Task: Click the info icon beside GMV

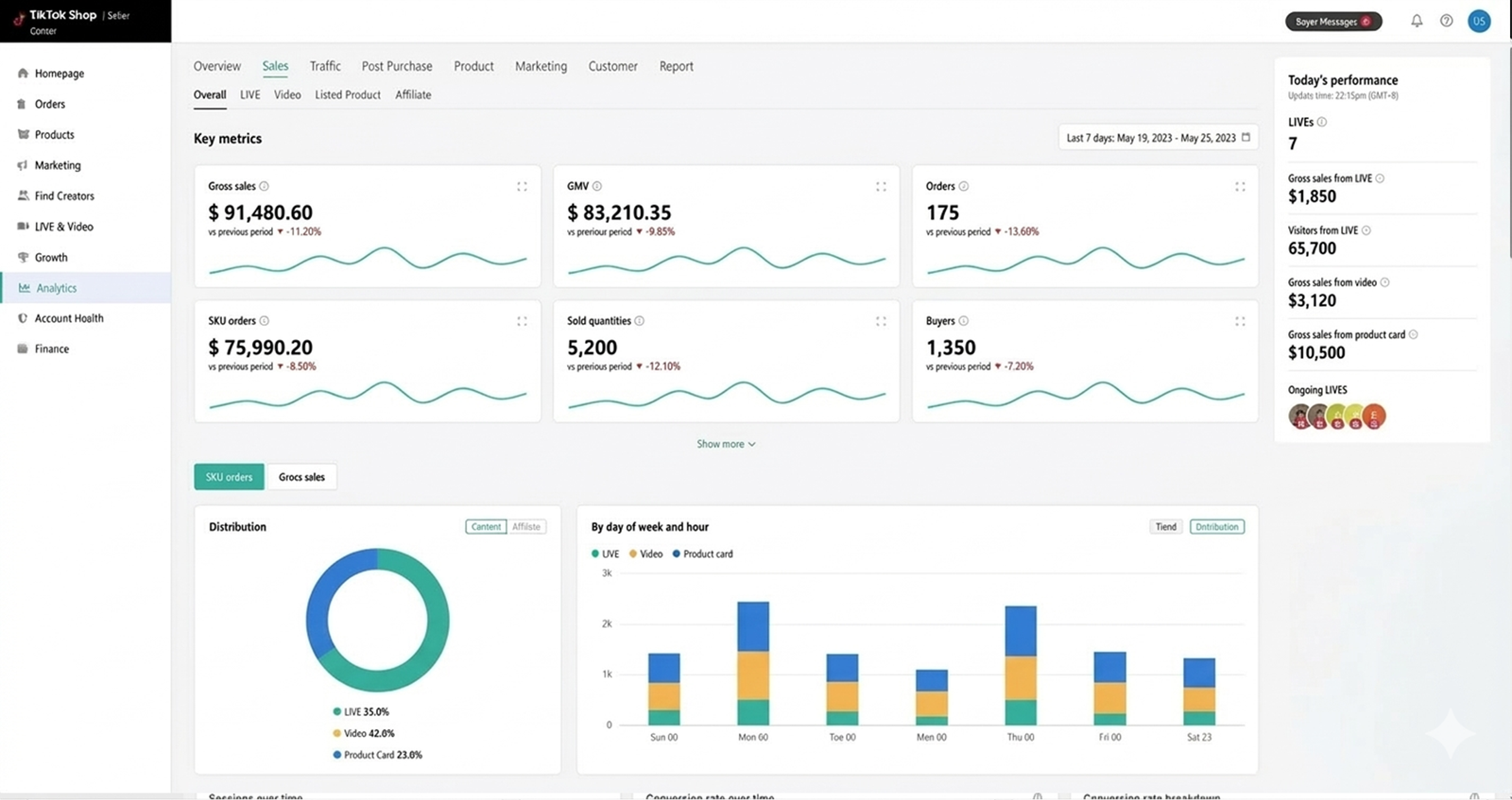Action: pos(597,186)
